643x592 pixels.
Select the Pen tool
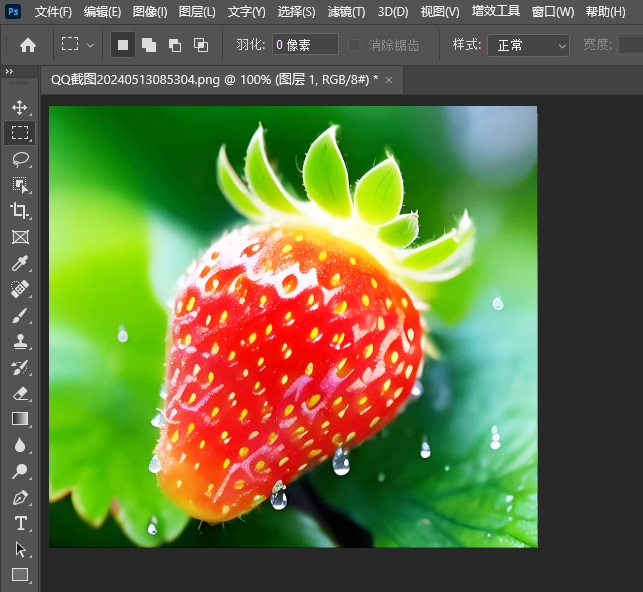pyautogui.click(x=20, y=497)
